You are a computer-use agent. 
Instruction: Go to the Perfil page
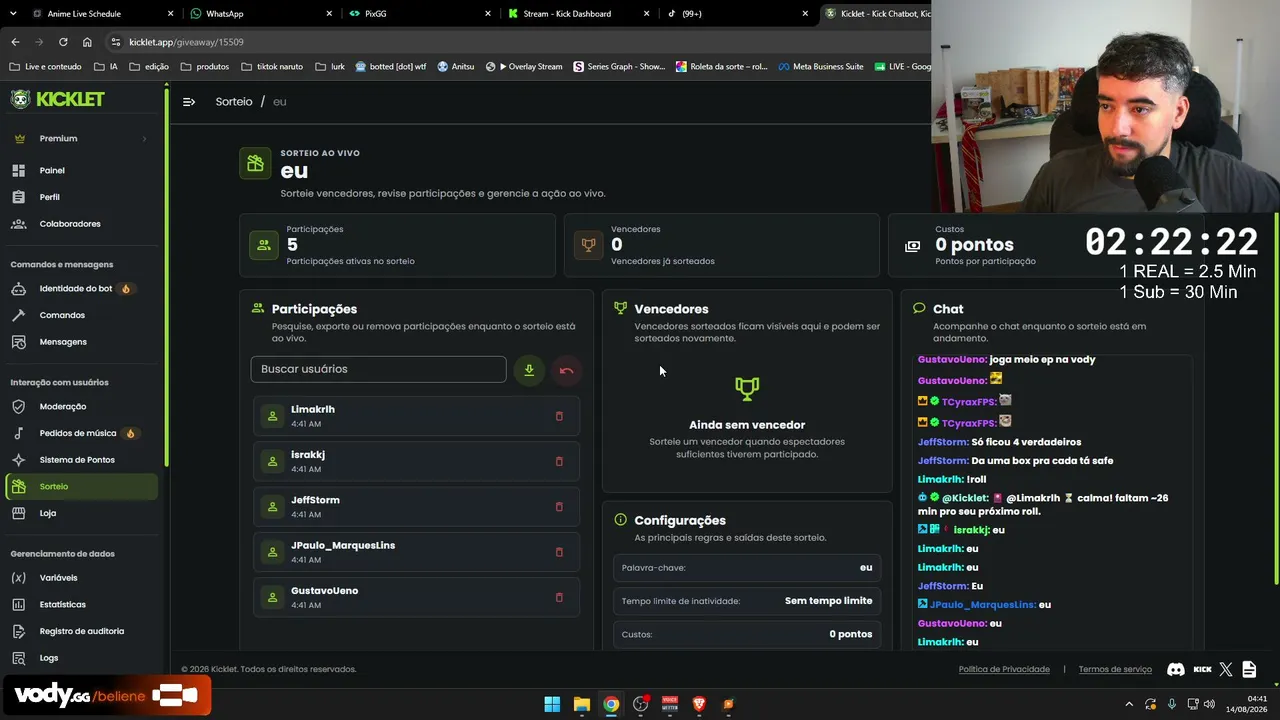pyautogui.click(x=50, y=197)
